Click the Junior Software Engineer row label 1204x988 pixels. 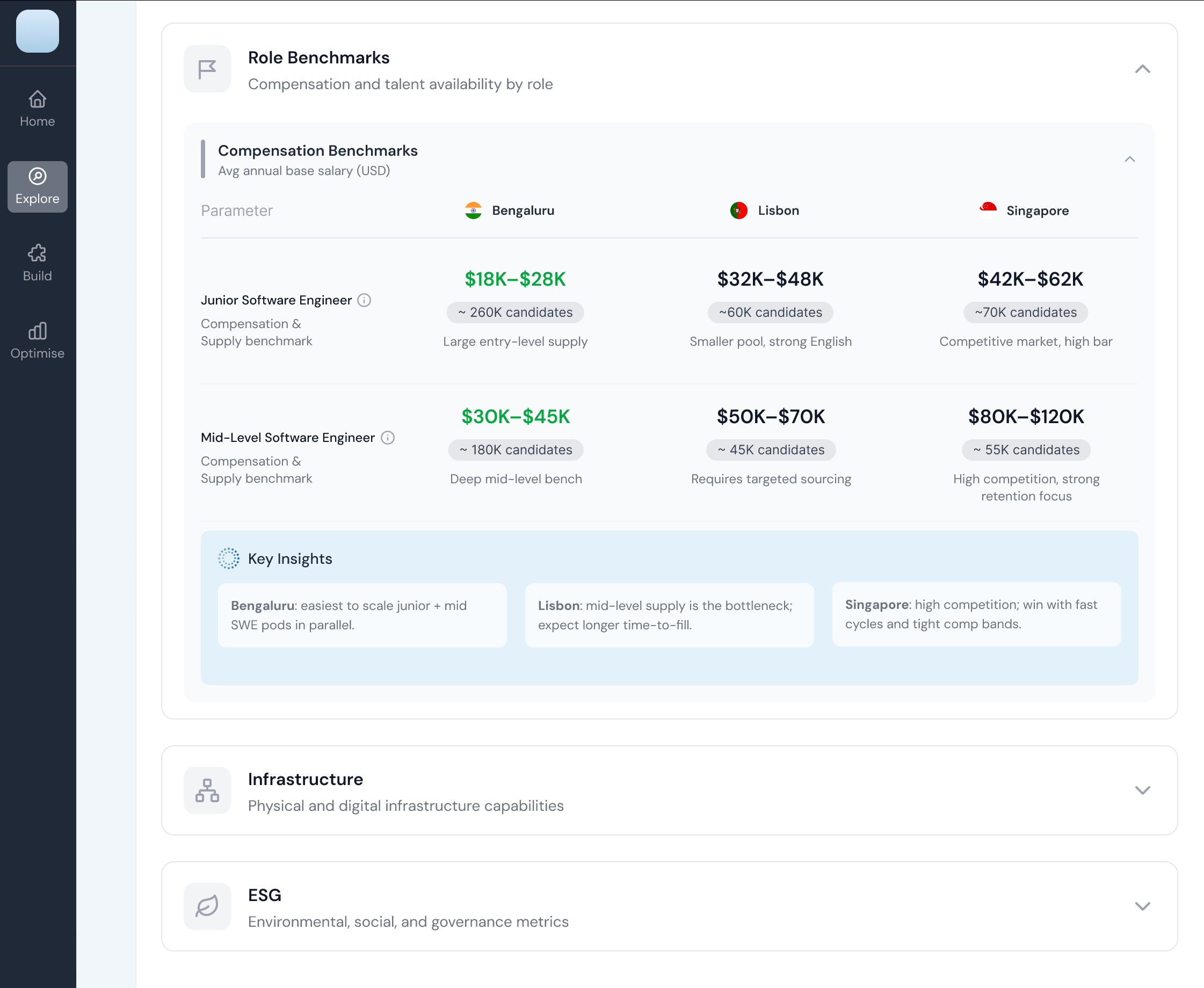[276, 300]
